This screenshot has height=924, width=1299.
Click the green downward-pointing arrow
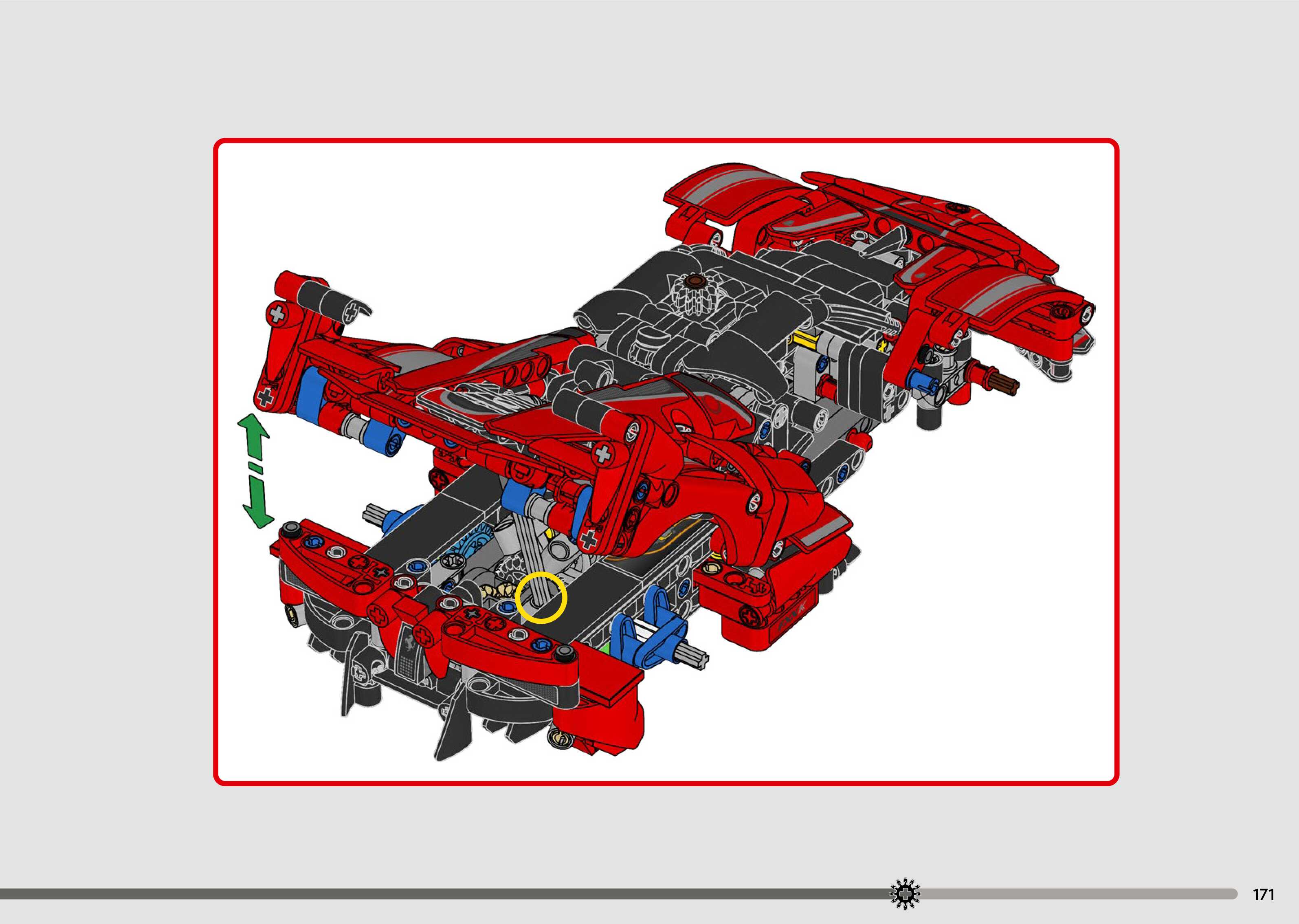(x=257, y=503)
